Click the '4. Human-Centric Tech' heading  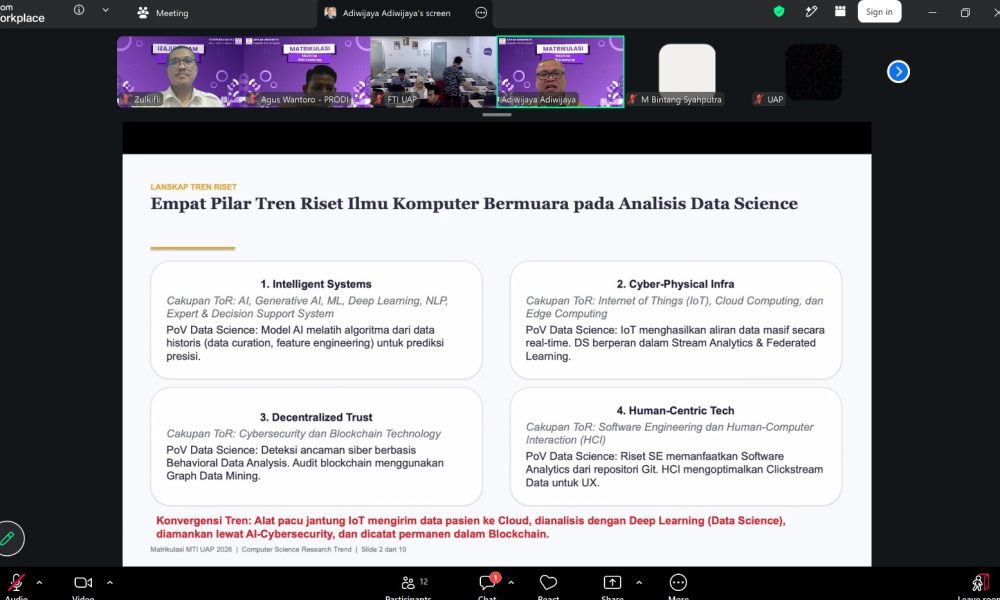pyautogui.click(x=675, y=411)
